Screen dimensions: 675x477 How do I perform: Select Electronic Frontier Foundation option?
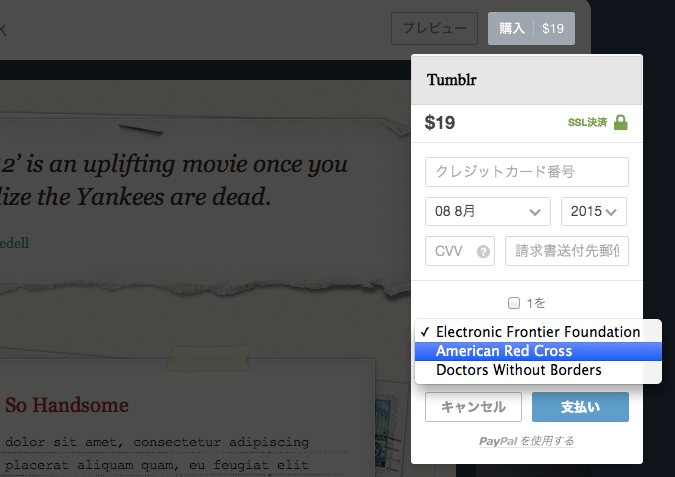(538, 332)
